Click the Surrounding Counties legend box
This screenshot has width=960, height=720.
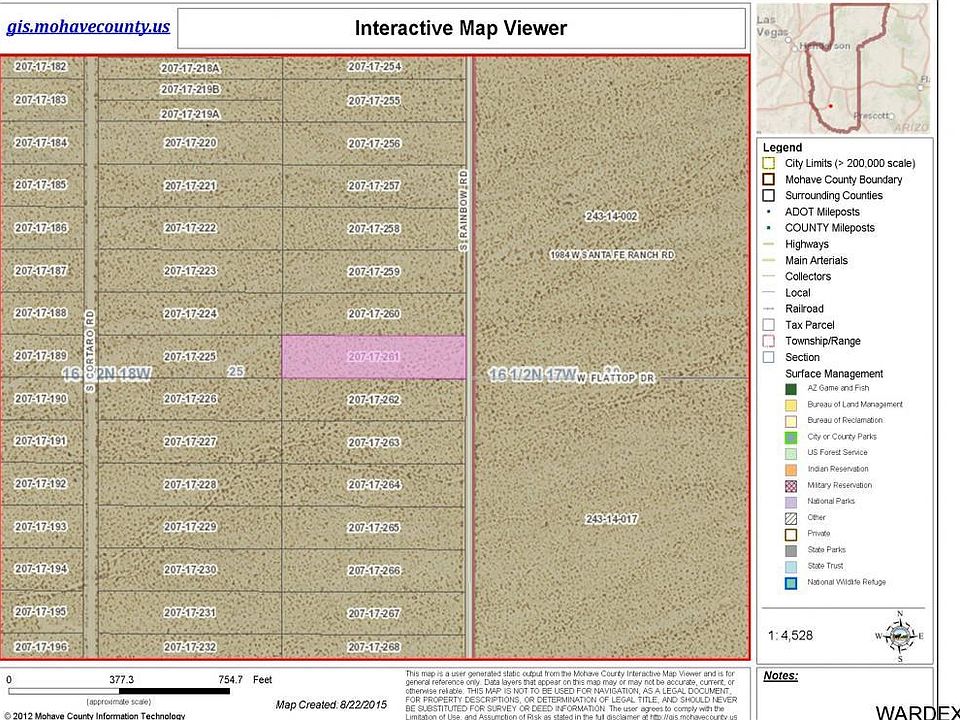pos(768,195)
